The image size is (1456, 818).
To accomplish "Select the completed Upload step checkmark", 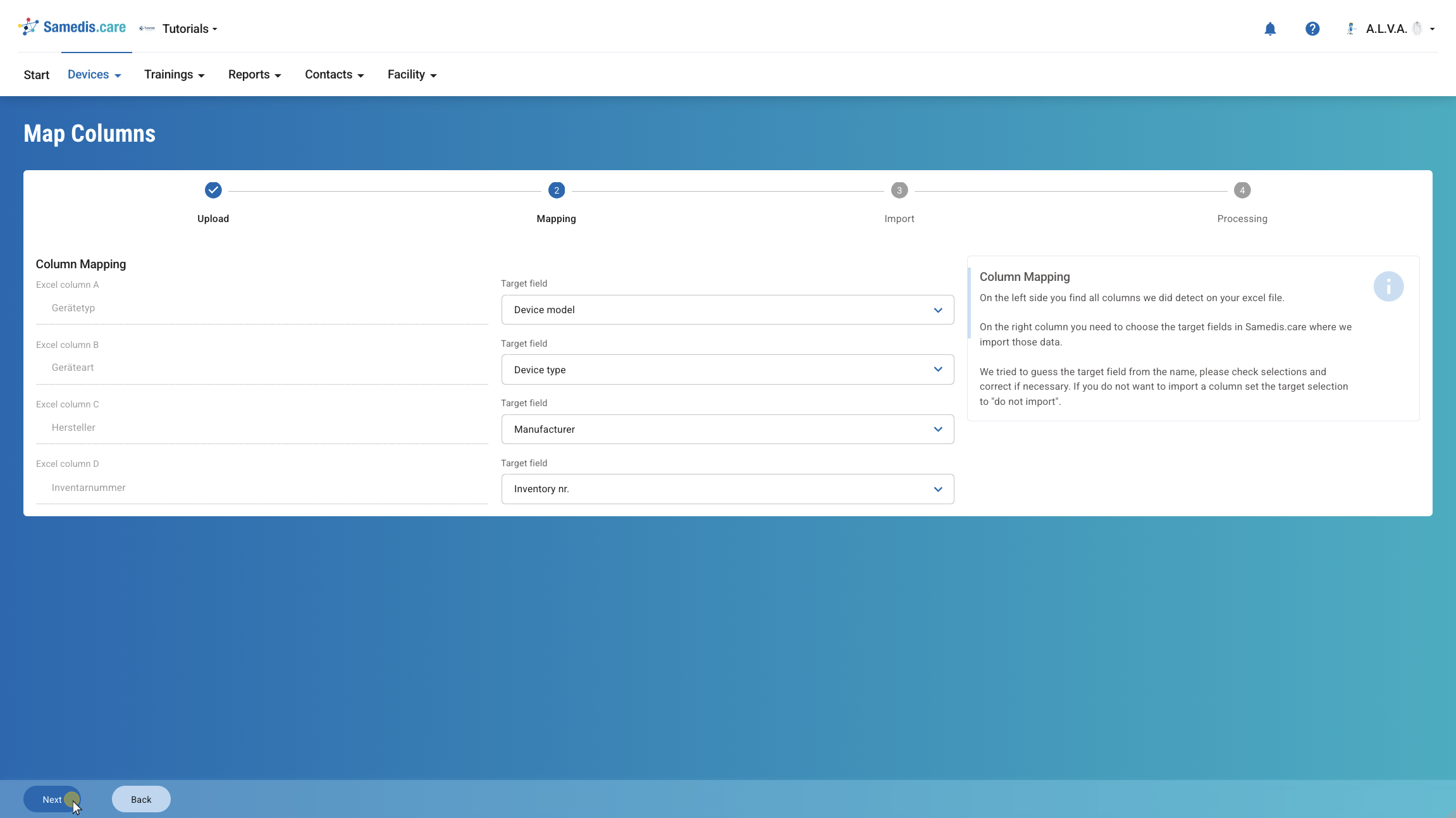I will click(213, 190).
